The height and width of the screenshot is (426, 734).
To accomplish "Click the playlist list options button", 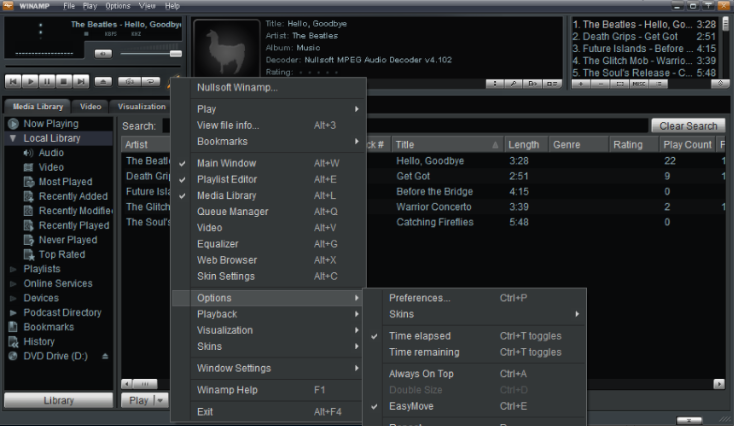I will [x=659, y=84].
